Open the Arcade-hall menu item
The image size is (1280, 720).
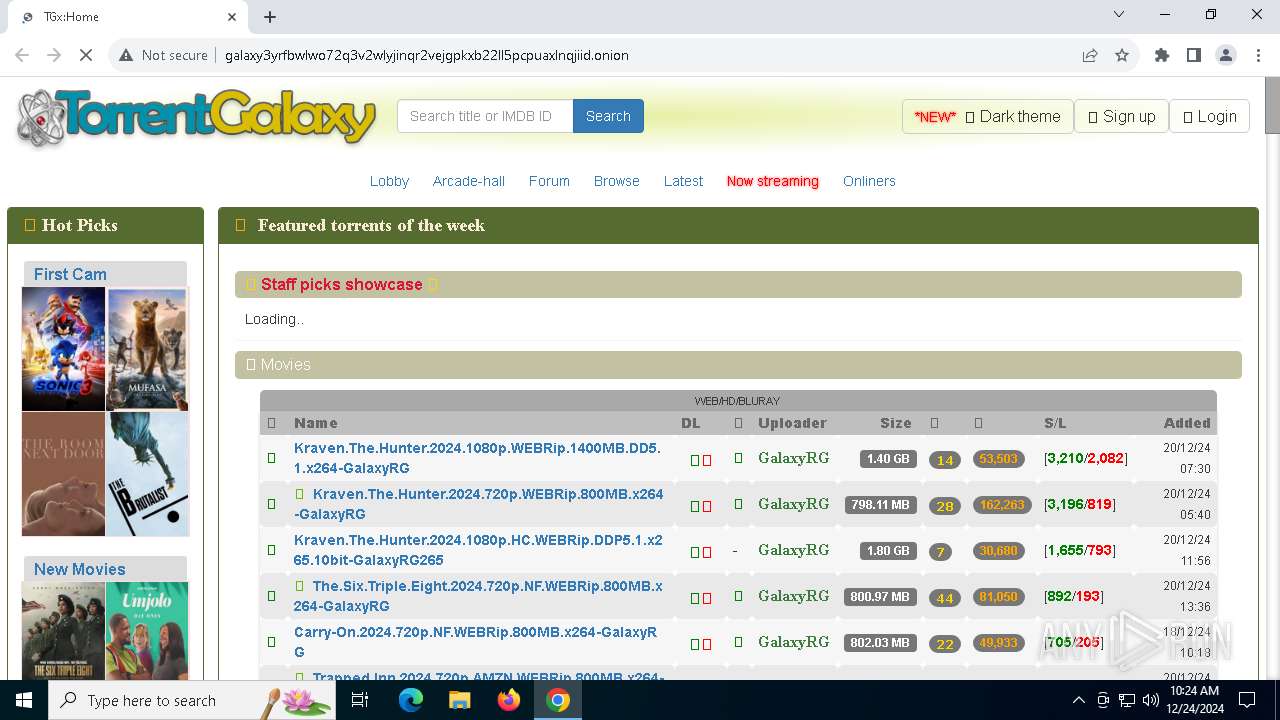469,181
